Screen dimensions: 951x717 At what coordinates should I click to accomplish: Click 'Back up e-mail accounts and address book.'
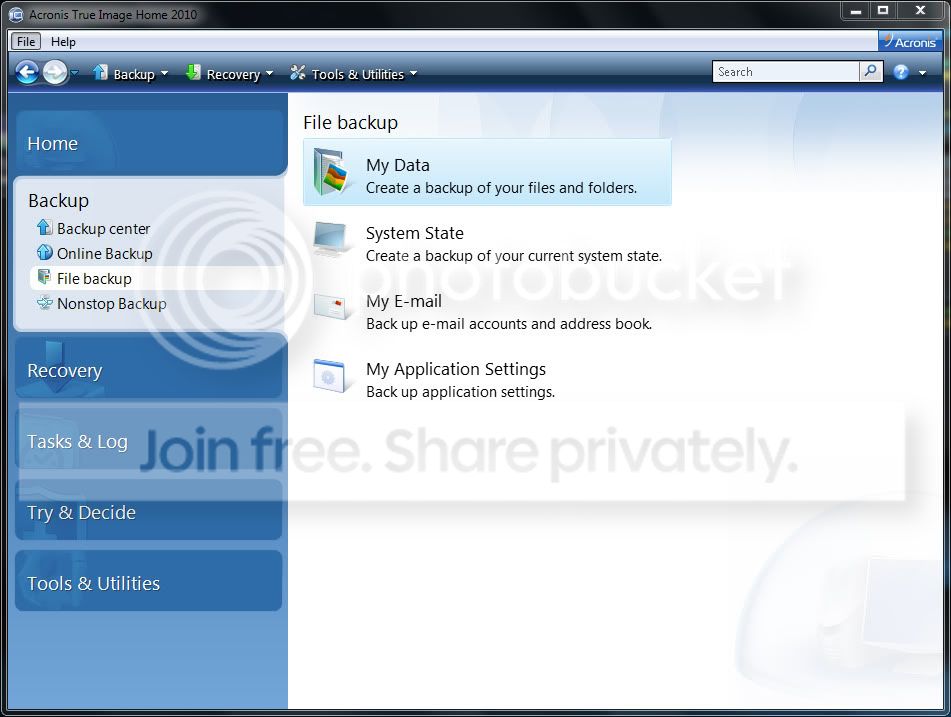coord(509,324)
